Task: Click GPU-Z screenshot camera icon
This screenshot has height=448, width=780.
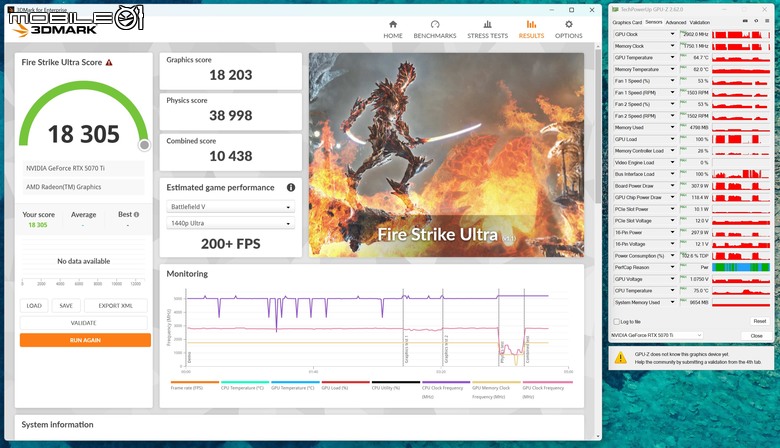Action: point(745,21)
